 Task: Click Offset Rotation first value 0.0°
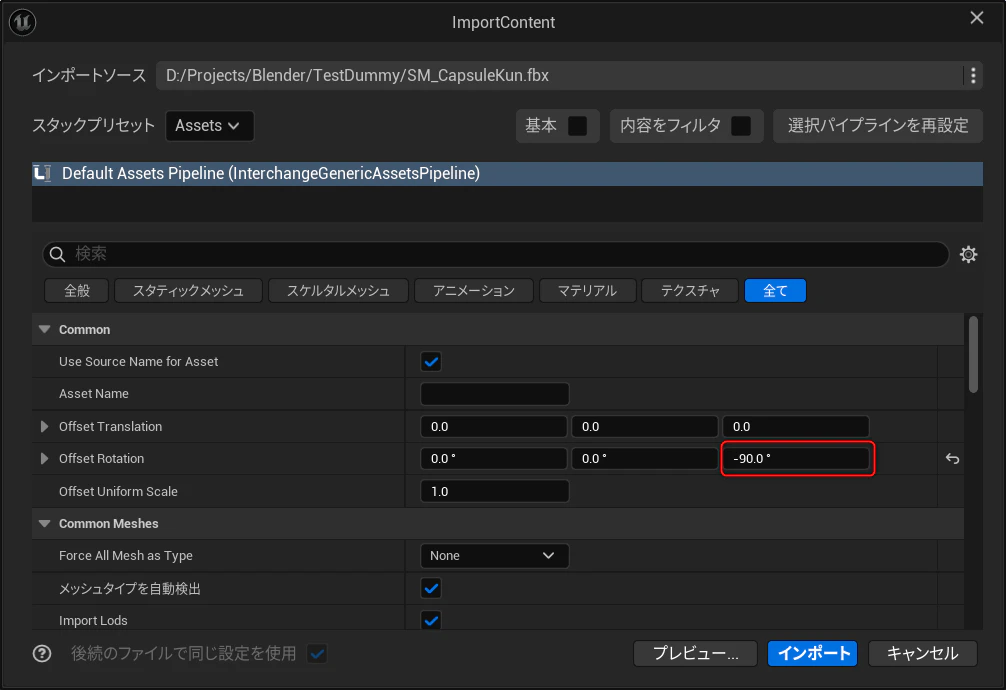click(x=493, y=459)
